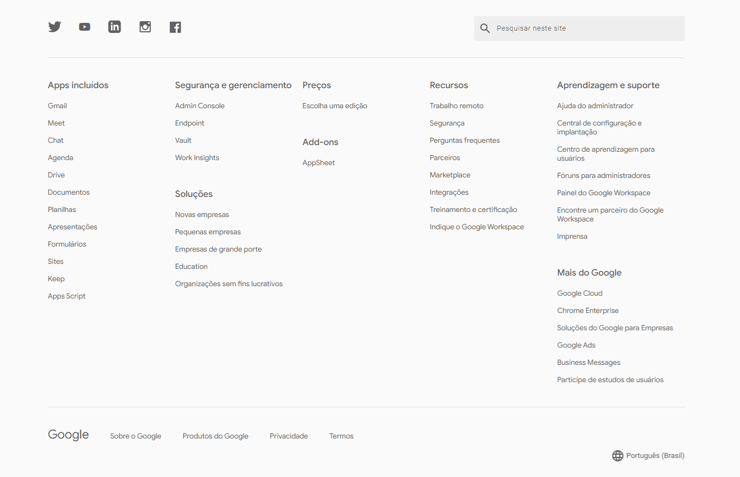Click the Facebook icon

click(175, 27)
